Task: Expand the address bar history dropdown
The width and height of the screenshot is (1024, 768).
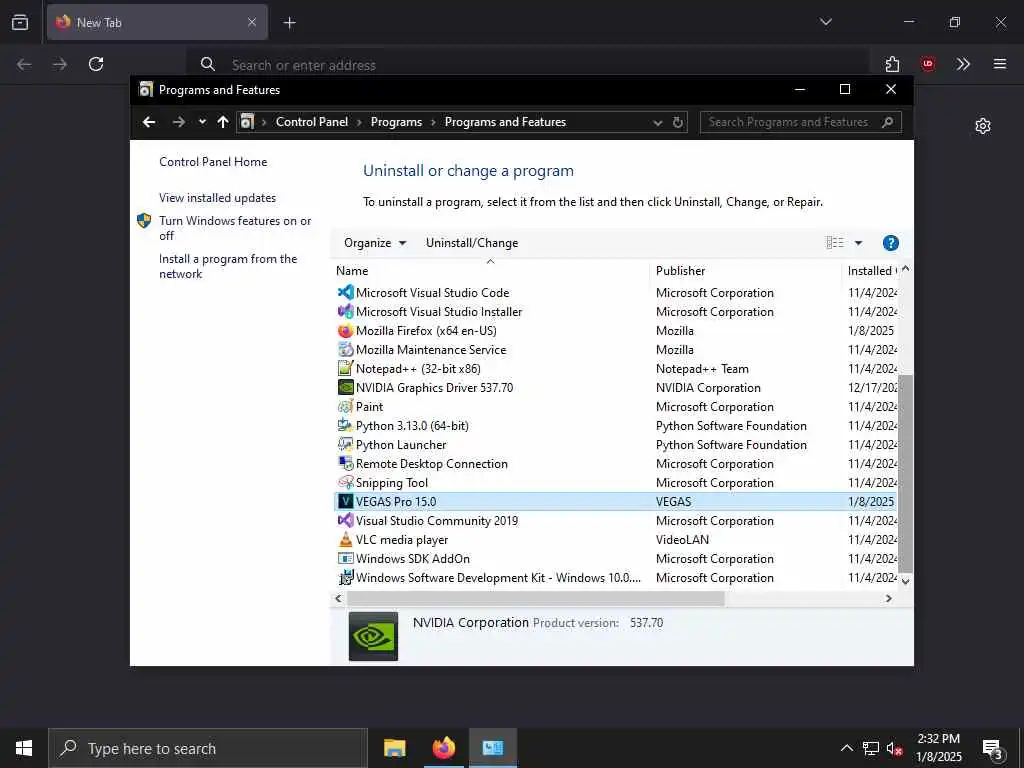Action: (x=658, y=123)
